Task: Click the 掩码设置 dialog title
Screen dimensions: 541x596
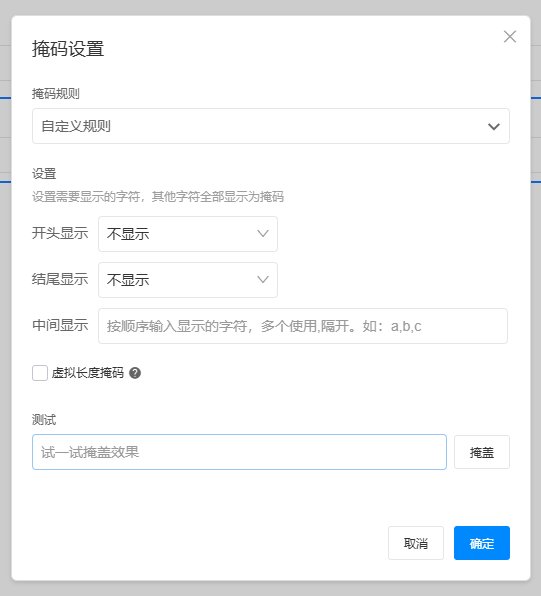Action: [68, 49]
